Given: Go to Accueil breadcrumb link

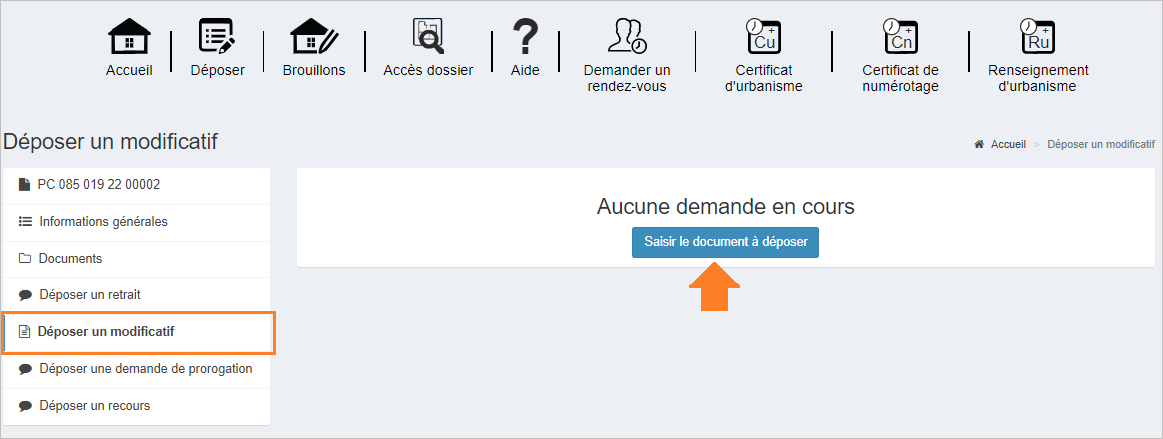Looking at the screenshot, I should (x=1008, y=145).
